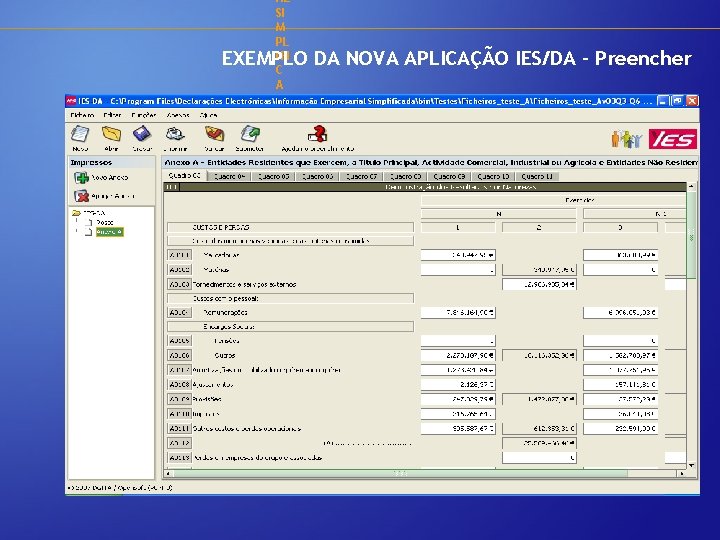Click the Impressos panel header
Image resolution: width=720 pixels, height=540 pixels.
[x=112, y=162]
